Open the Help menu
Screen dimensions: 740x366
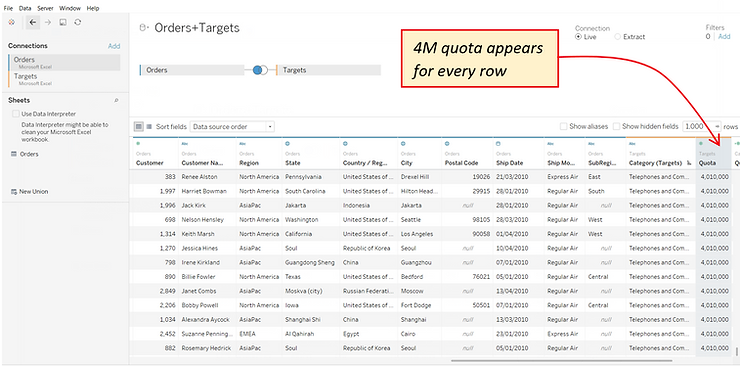pos(93,8)
